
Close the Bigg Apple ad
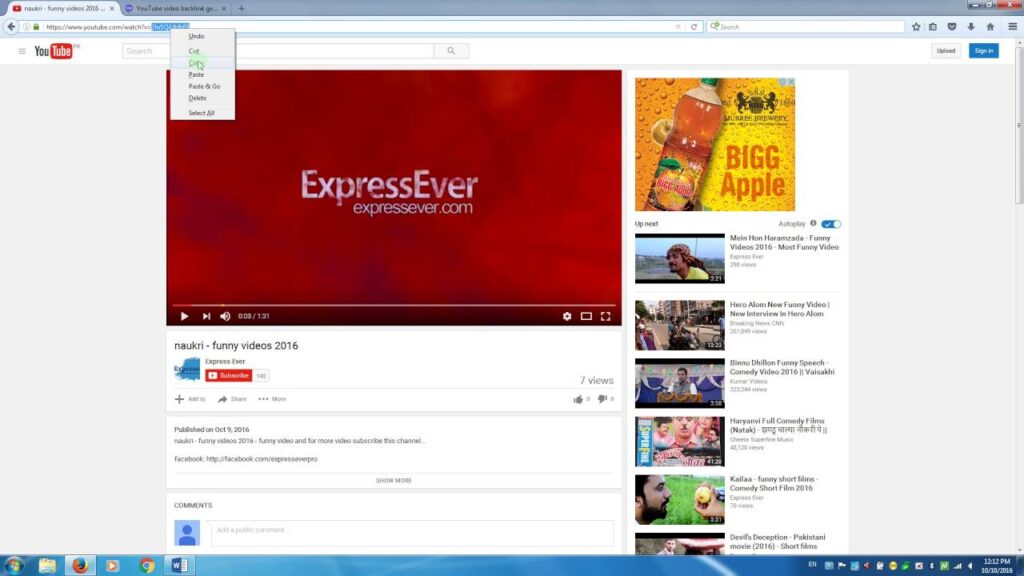(791, 82)
